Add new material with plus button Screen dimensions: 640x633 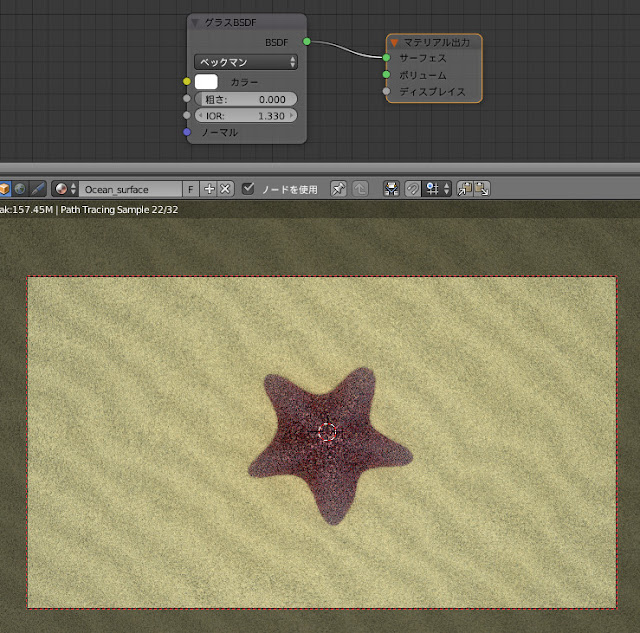coord(209,189)
